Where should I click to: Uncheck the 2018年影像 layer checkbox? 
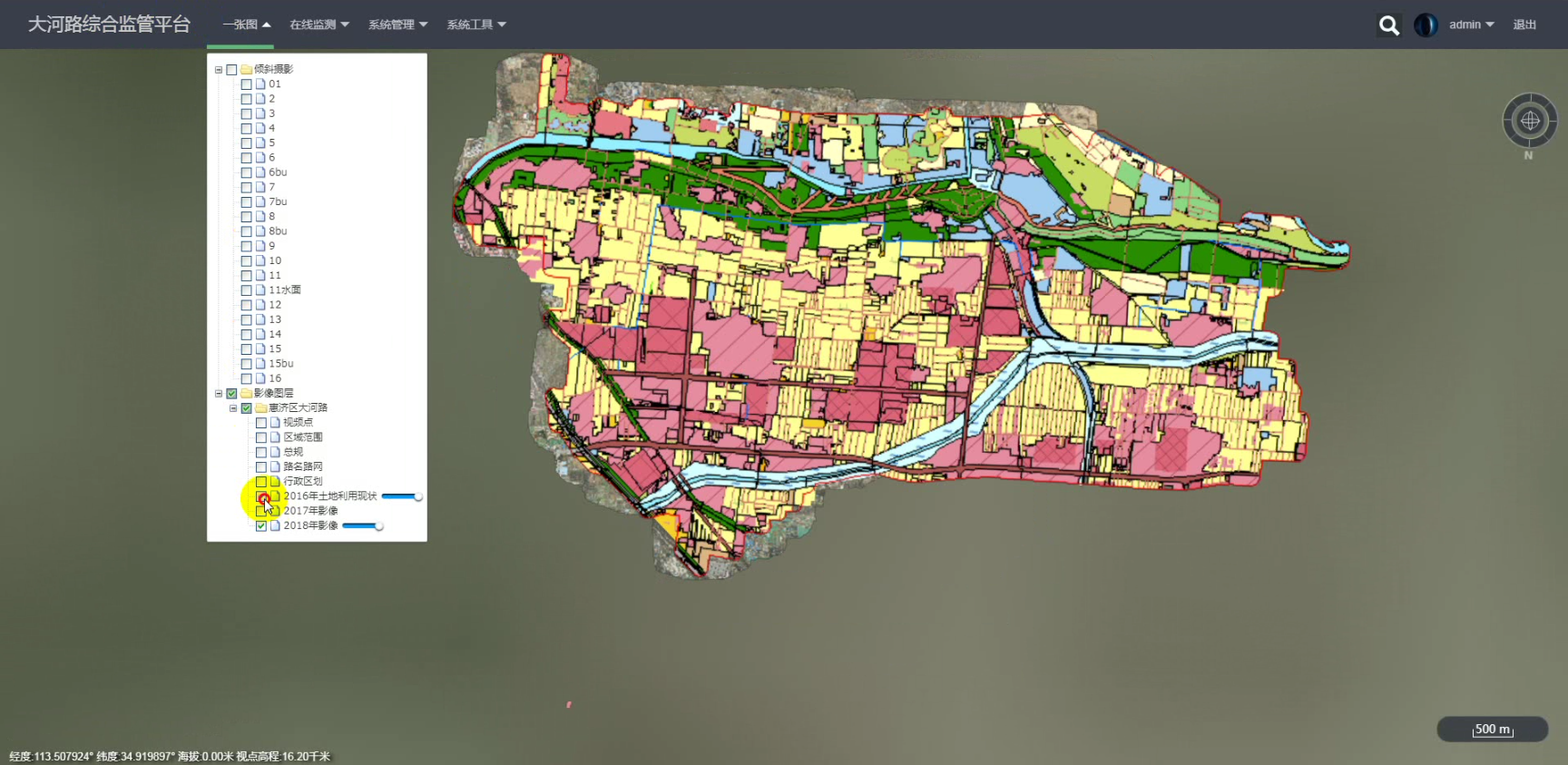click(x=261, y=526)
